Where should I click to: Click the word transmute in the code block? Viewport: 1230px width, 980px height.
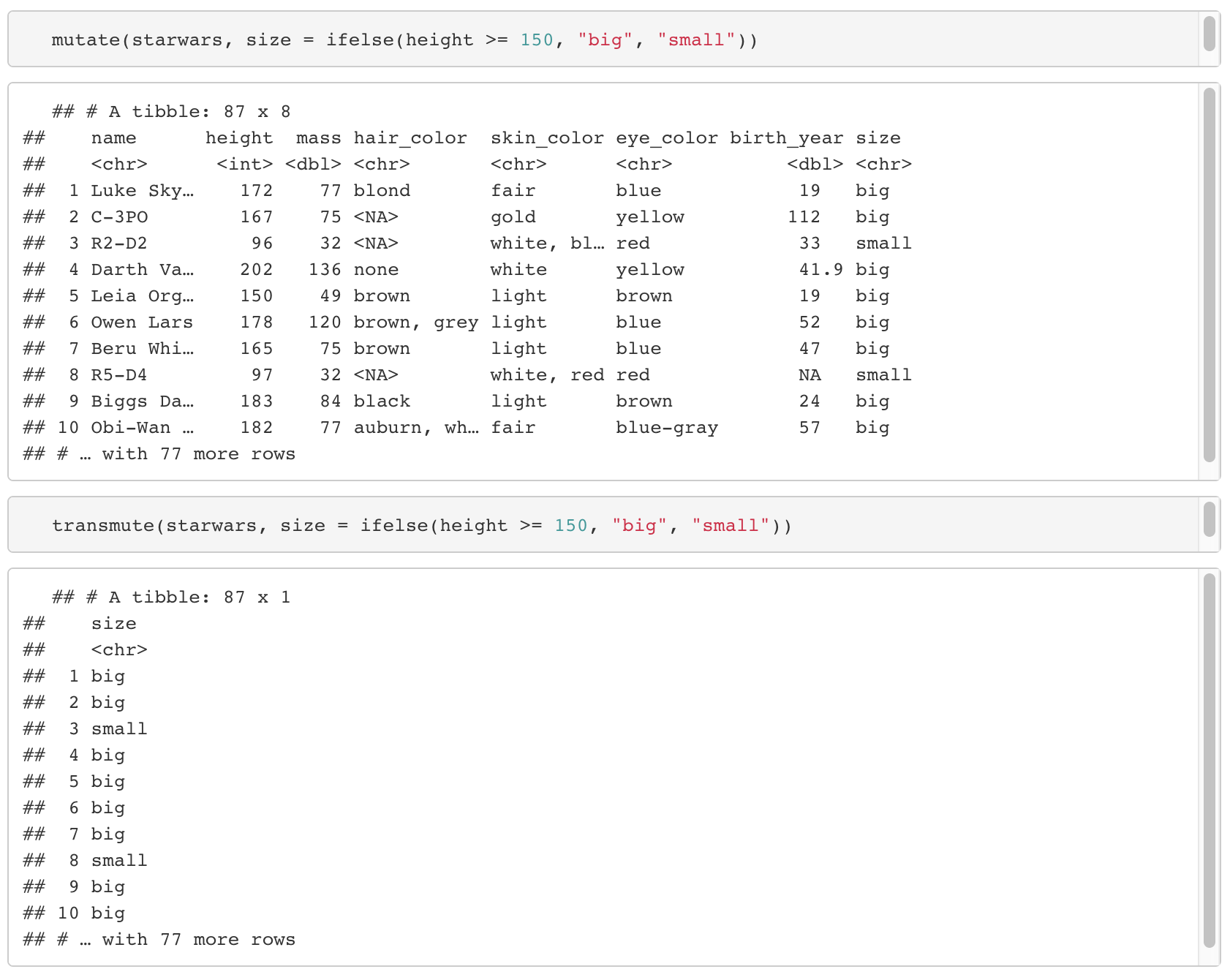pyautogui.click(x=103, y=525)
